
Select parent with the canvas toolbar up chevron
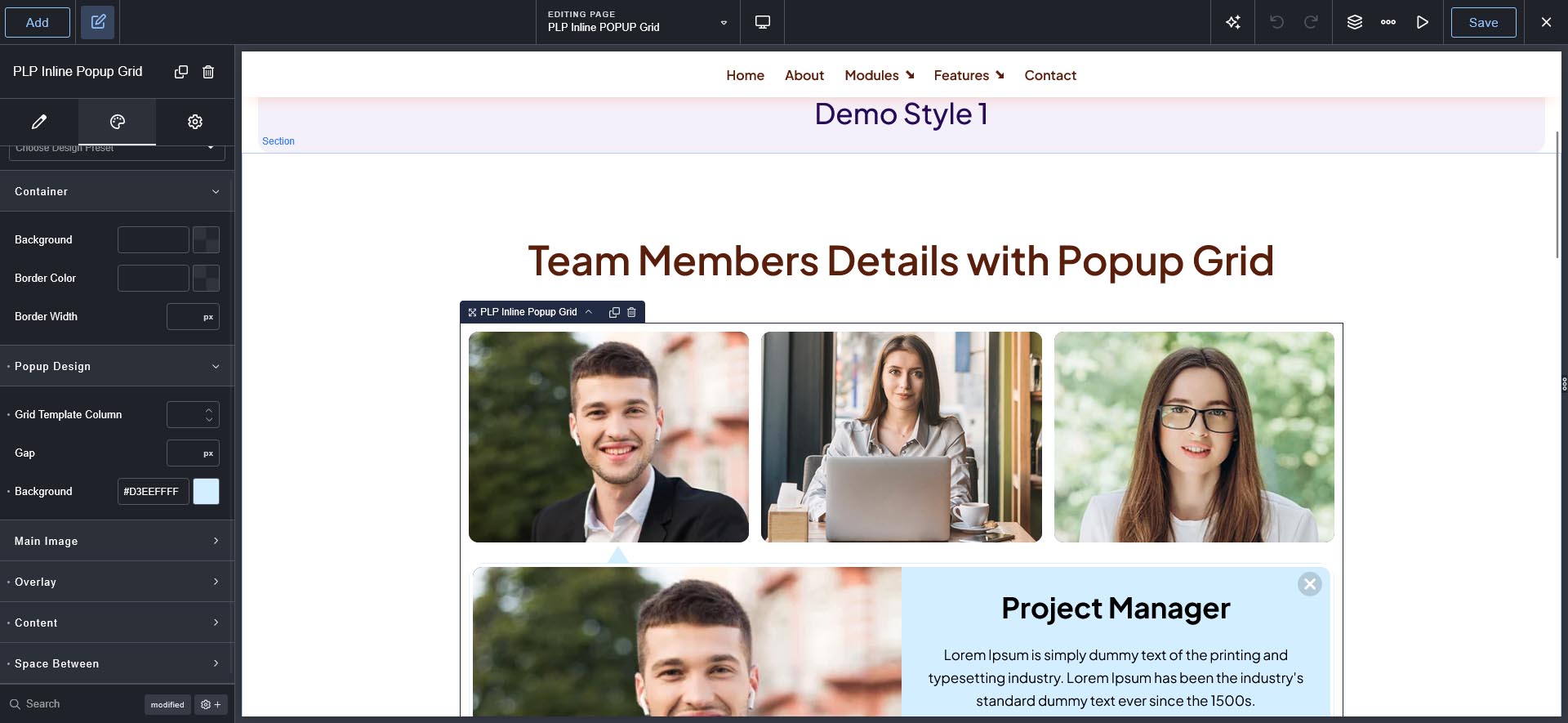pyautogui.click(x=588, y=312)
